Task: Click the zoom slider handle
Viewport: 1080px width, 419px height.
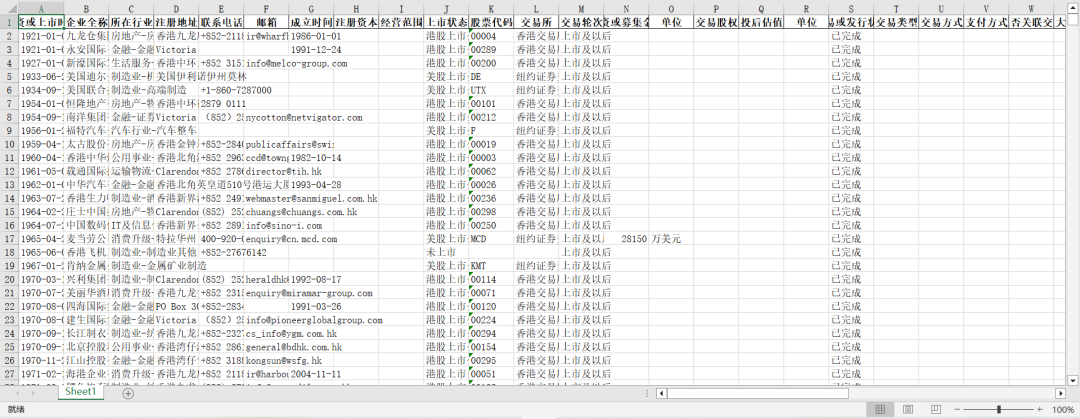Action: click(x=999, y=409)
